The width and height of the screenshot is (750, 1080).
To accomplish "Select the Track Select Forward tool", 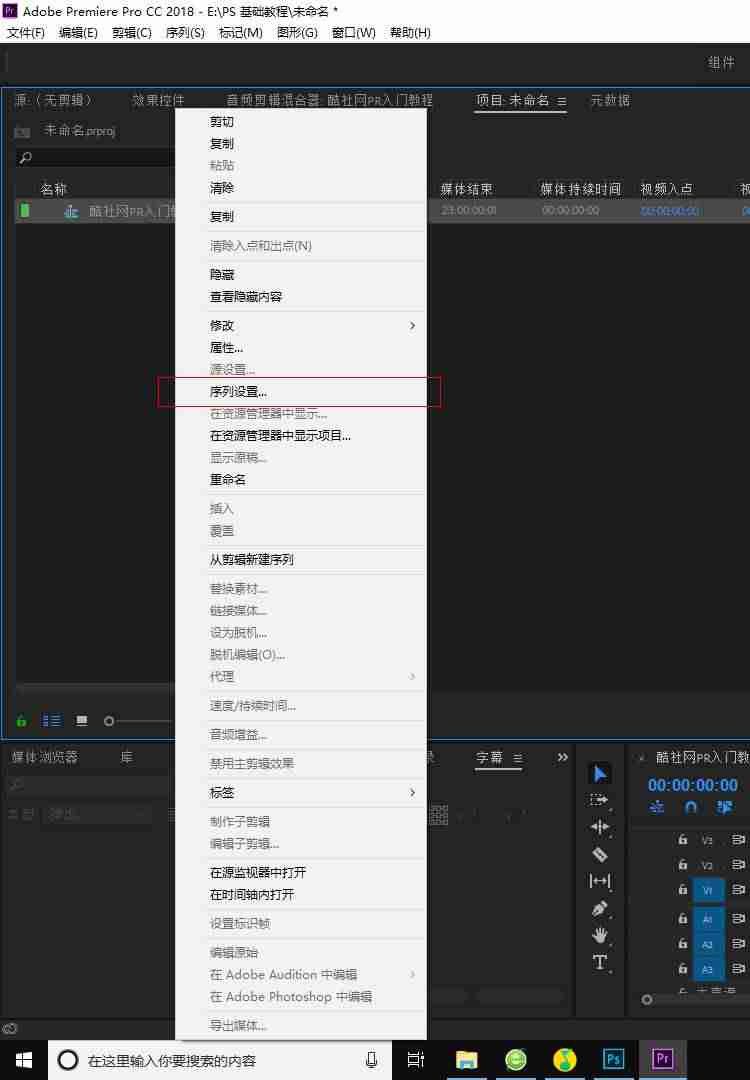I will (599, 800).
